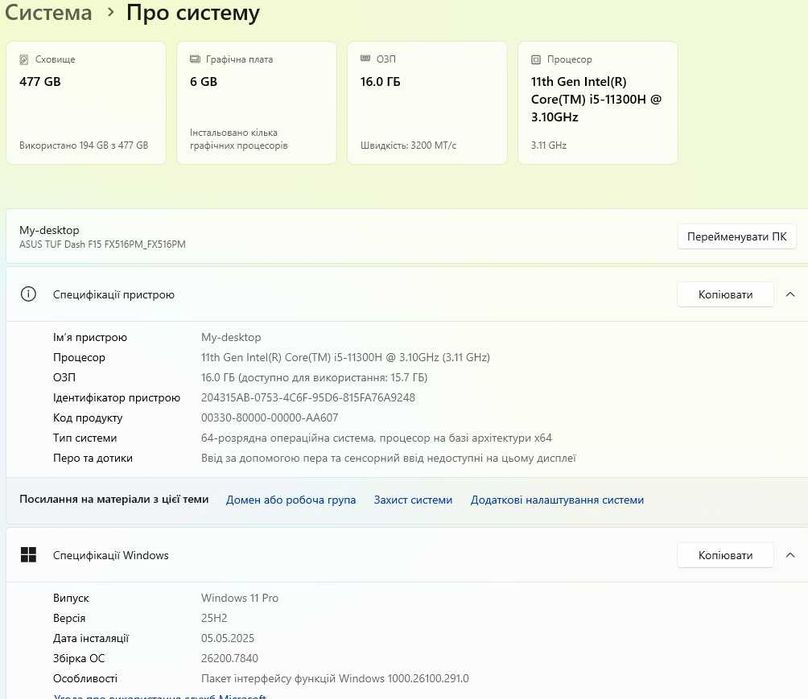Image resolution: width=808 pixels, height=699 pixels.
Task: Collapse the Специфікації Windows section chevron
Action: [790, 555]
